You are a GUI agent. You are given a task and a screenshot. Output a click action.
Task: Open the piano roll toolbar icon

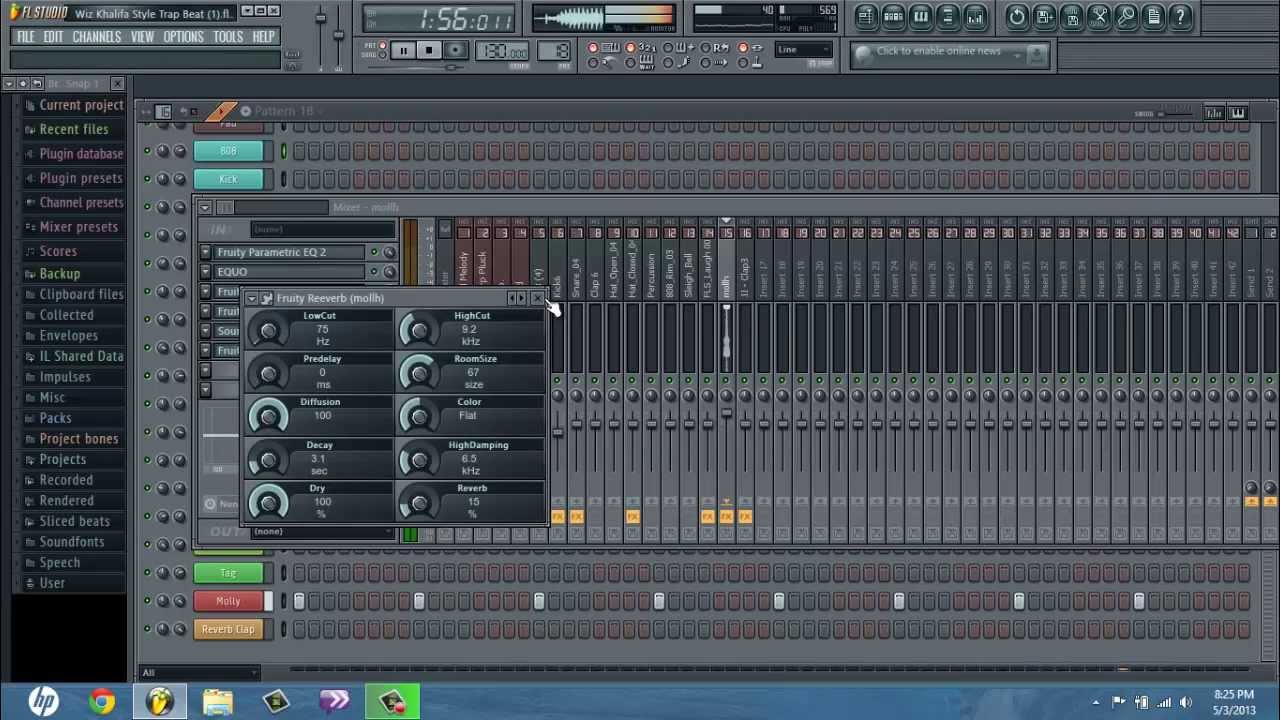[x=920, y=16]
